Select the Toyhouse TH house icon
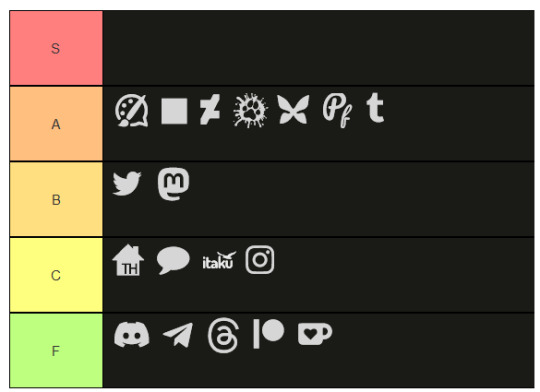The height and width of the screenshot is (392, 540). point(128,260)
